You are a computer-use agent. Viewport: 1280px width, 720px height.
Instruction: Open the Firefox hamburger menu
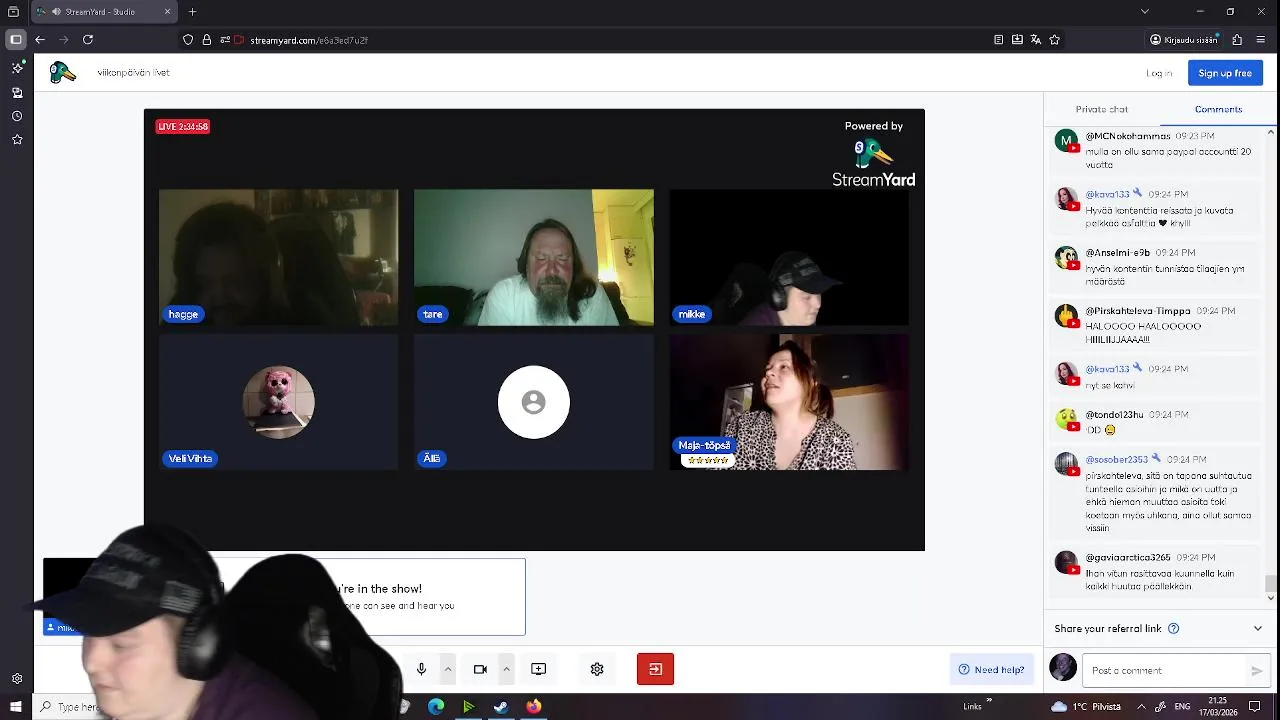1260,40
